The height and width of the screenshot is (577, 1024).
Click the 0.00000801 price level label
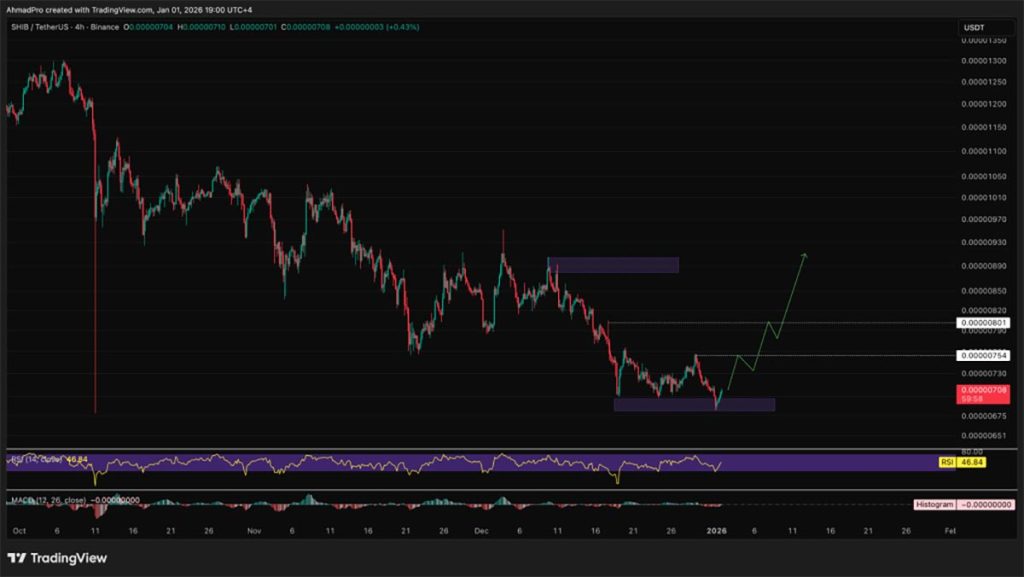pos(982,323)
